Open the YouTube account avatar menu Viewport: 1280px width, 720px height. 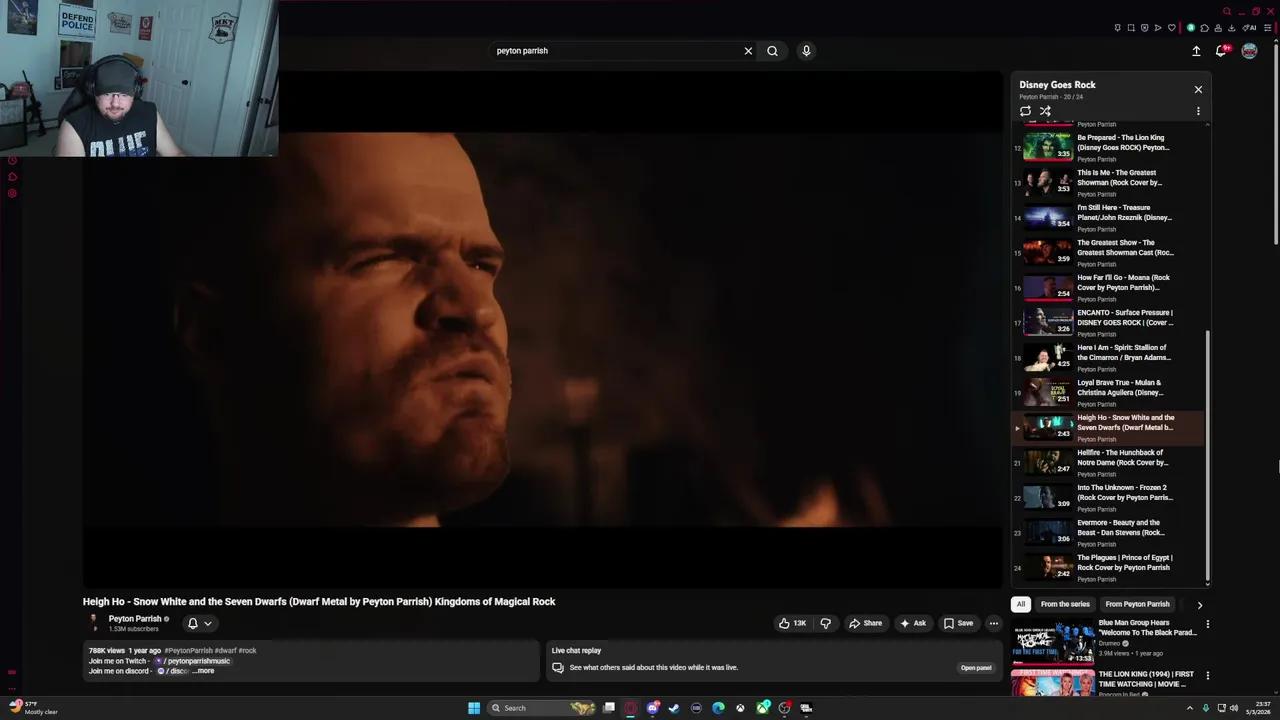tap(1249, 51)
